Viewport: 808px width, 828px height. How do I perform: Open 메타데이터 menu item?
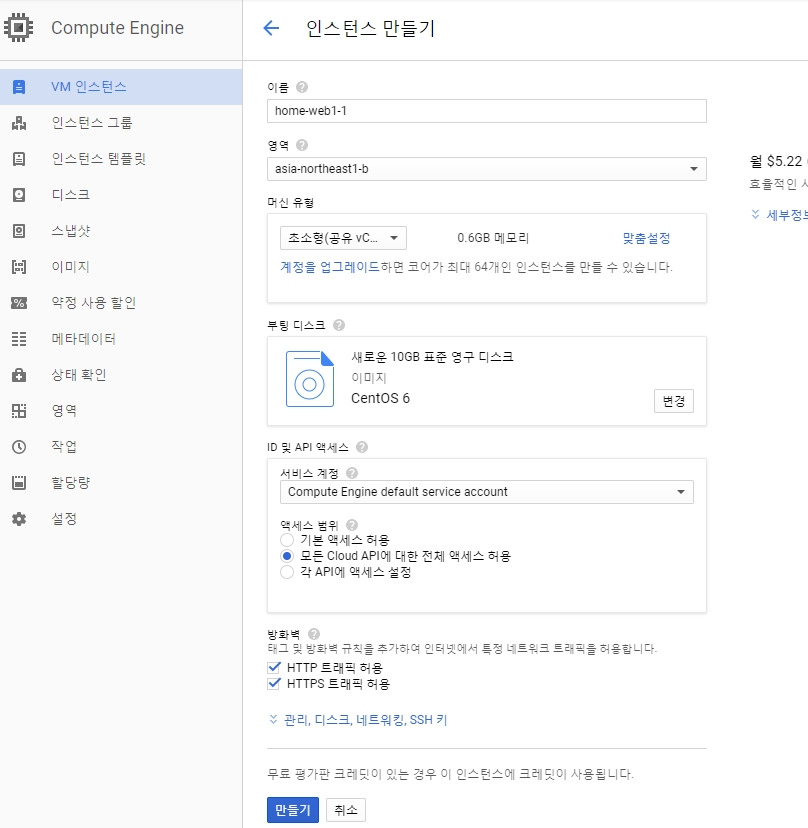click(x=121, y=338)
